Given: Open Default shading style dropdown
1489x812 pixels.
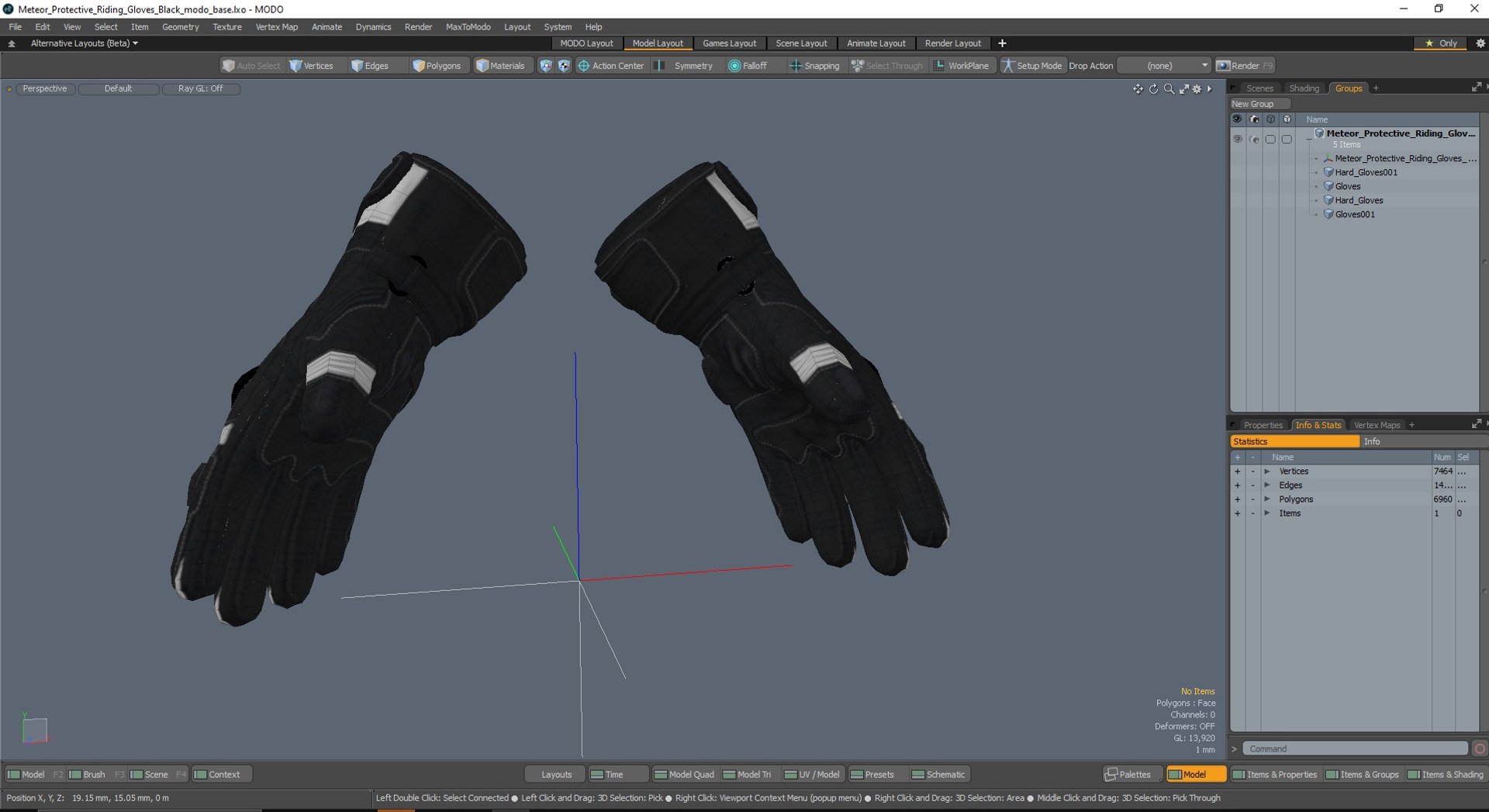Looking at the screenshot, I should (x=119, y=89).
